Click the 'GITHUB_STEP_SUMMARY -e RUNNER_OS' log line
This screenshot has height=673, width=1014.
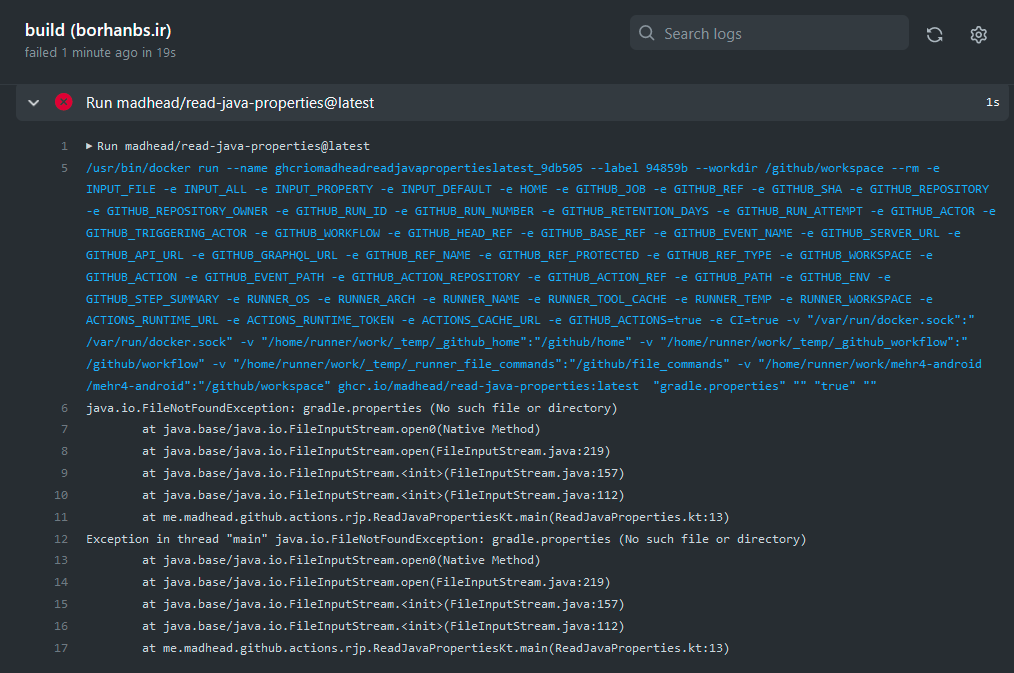point(510,299)
